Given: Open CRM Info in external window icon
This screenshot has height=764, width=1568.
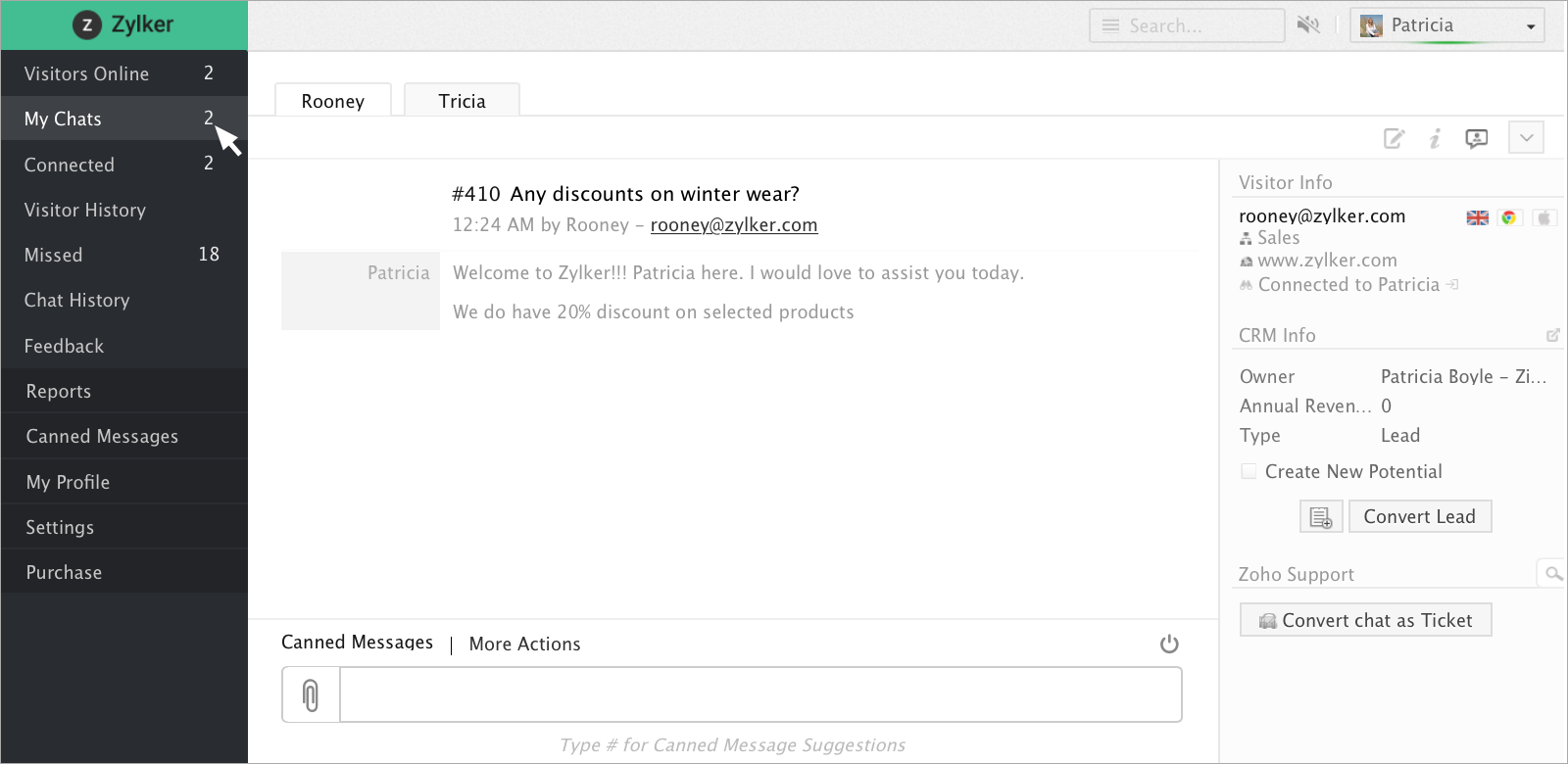Looking at the screenshot, I should (x=1552, y=335).
